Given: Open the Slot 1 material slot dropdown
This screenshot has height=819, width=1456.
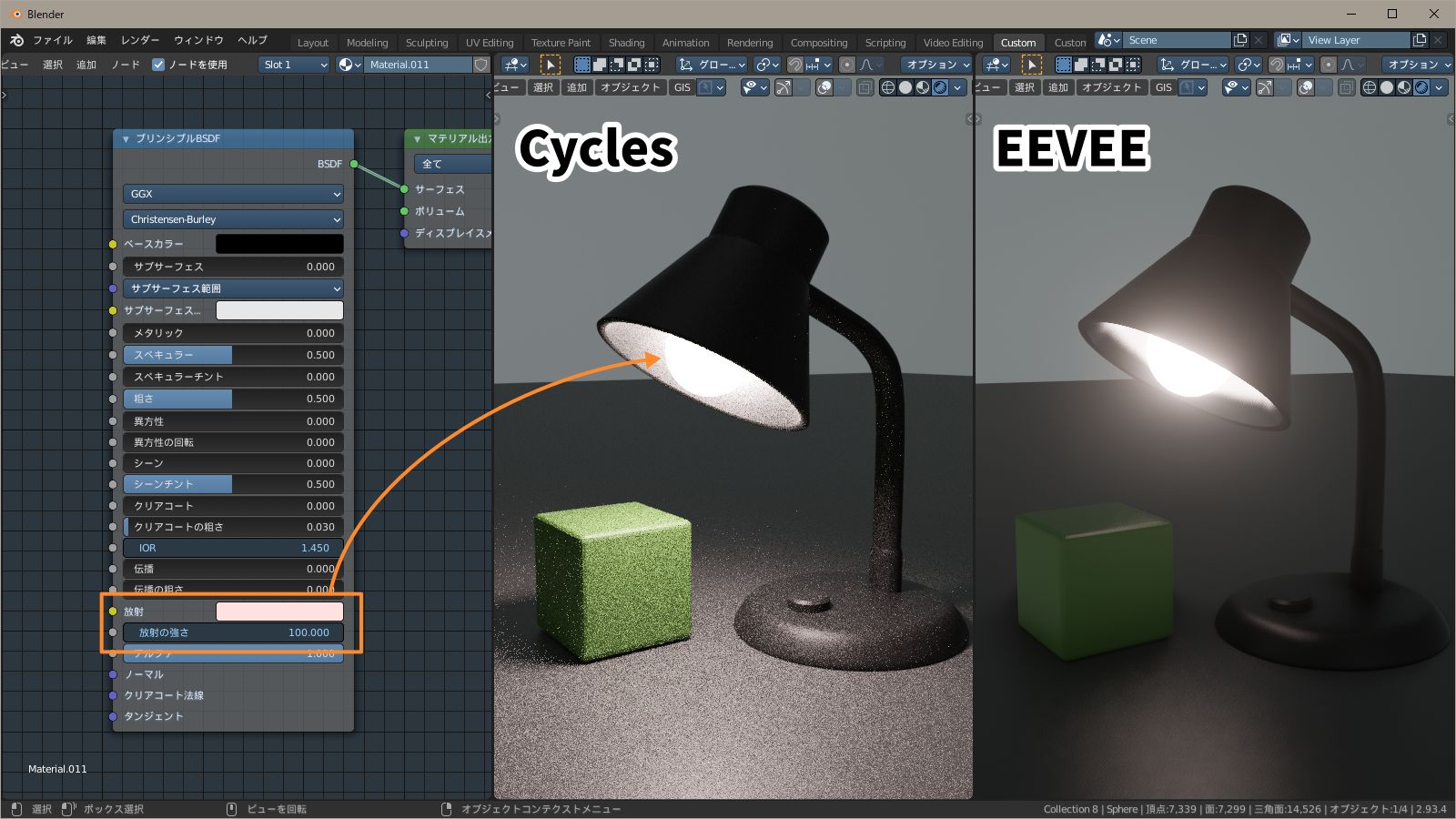Looking at the screenshot, I should tap(294, 65).
